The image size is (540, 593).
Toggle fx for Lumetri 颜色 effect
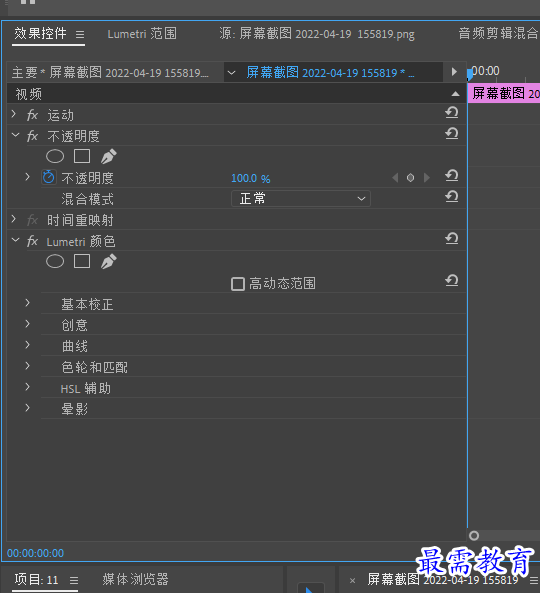coord(33,241)
